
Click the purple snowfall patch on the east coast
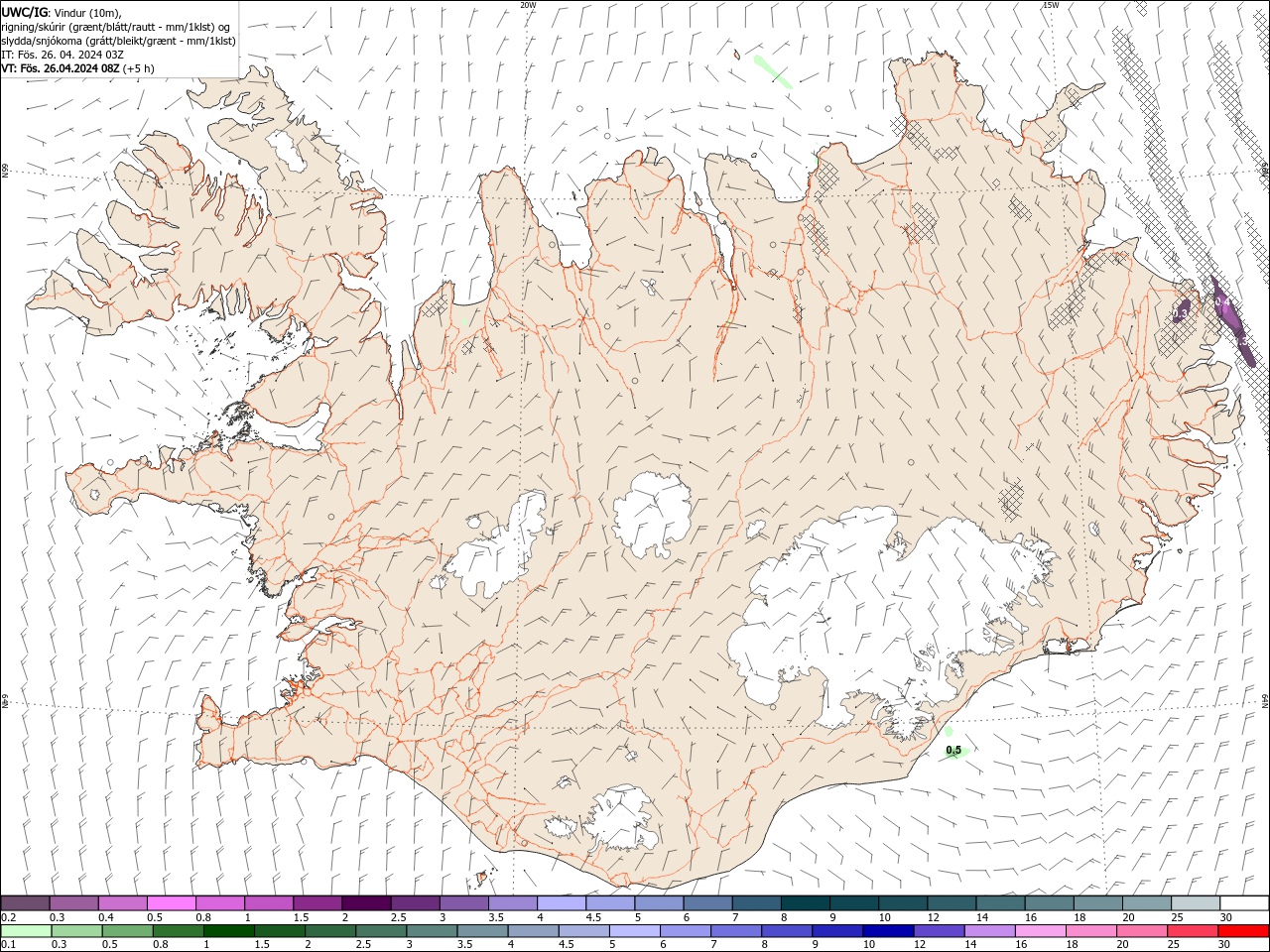pos(1233,322)
